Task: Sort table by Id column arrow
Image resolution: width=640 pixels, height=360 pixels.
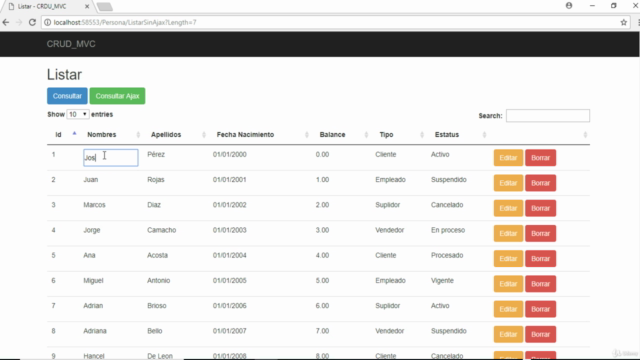Action: (74, 134)
